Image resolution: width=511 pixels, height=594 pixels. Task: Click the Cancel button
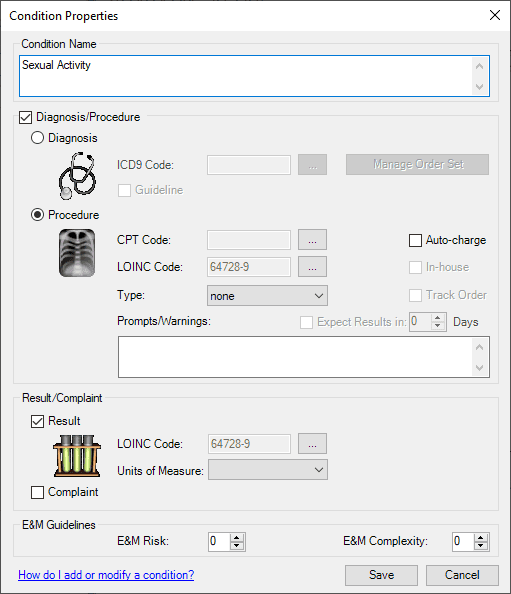coord(462,575)
